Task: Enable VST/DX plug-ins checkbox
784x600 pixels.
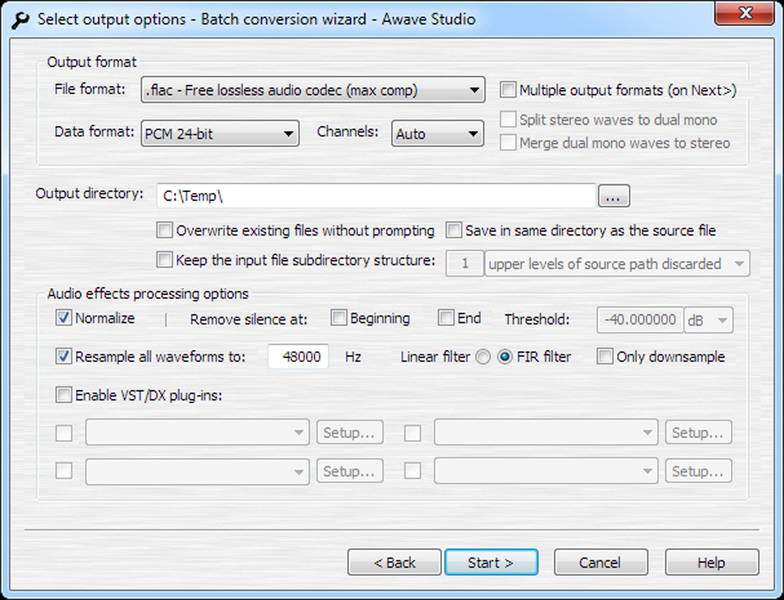Action: [x=64, y=395]
